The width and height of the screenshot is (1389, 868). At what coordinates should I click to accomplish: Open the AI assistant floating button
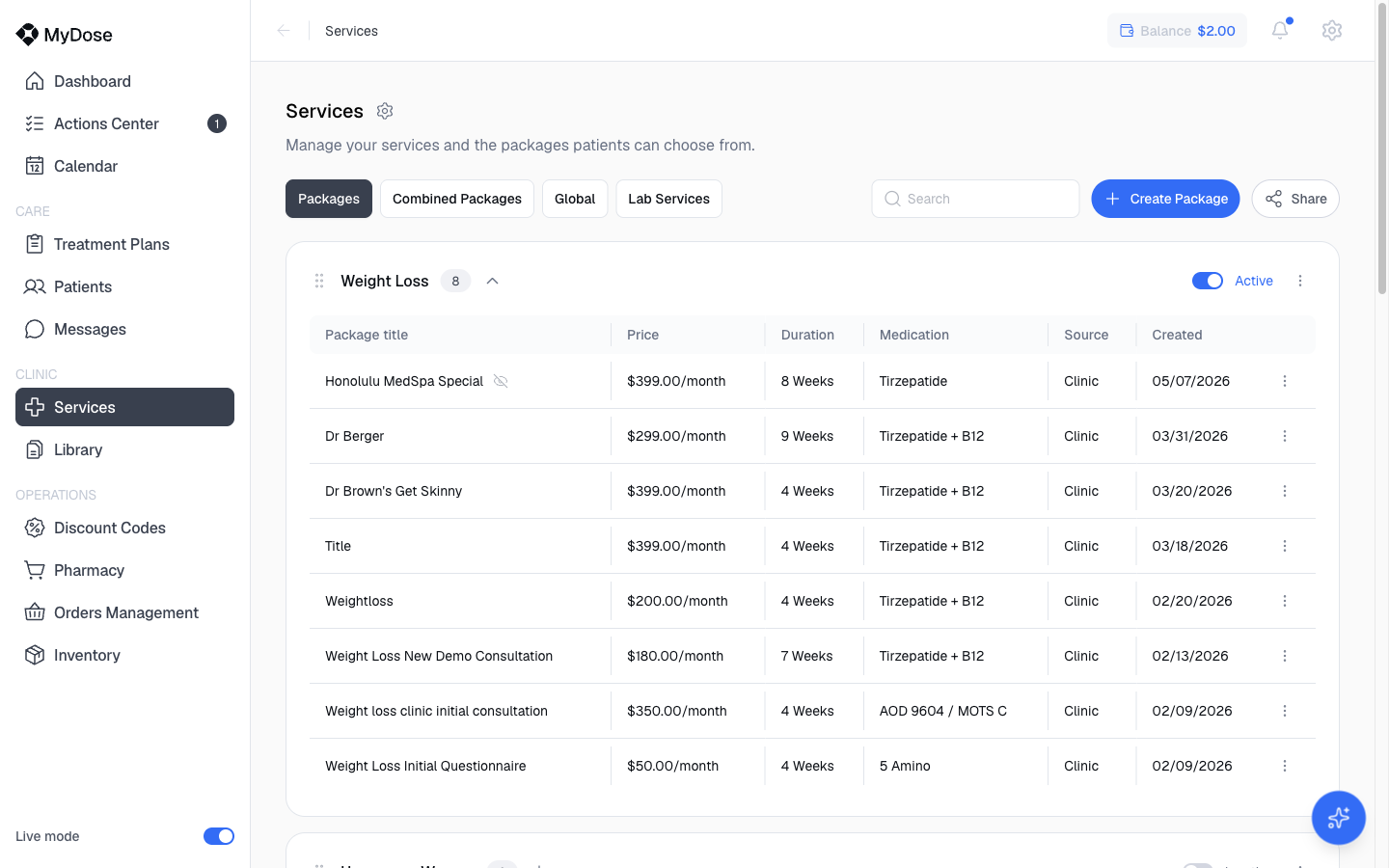[x=1339, y=818]
